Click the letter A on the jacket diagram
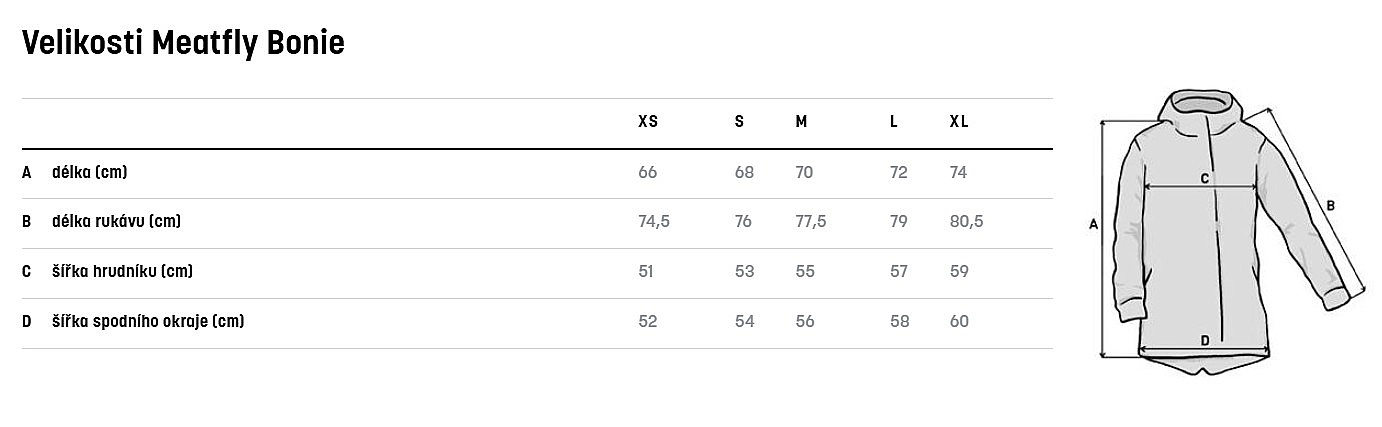Viewport: 1382px width, 427px height. 1094,226
